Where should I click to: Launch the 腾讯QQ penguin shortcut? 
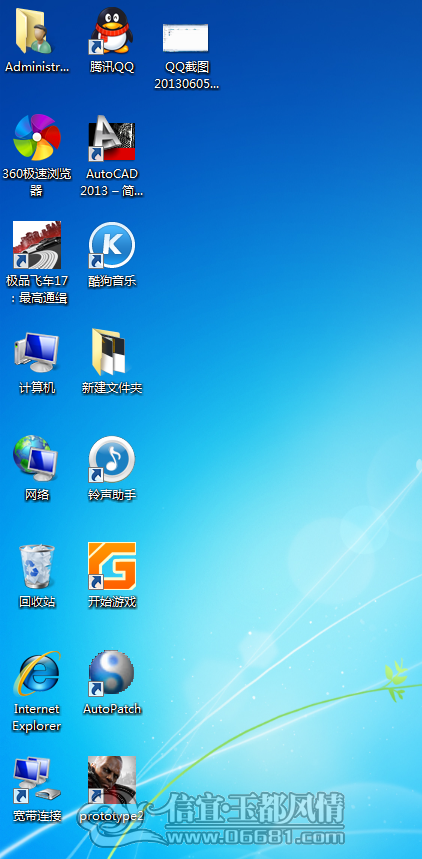click(x=111, y=31)
